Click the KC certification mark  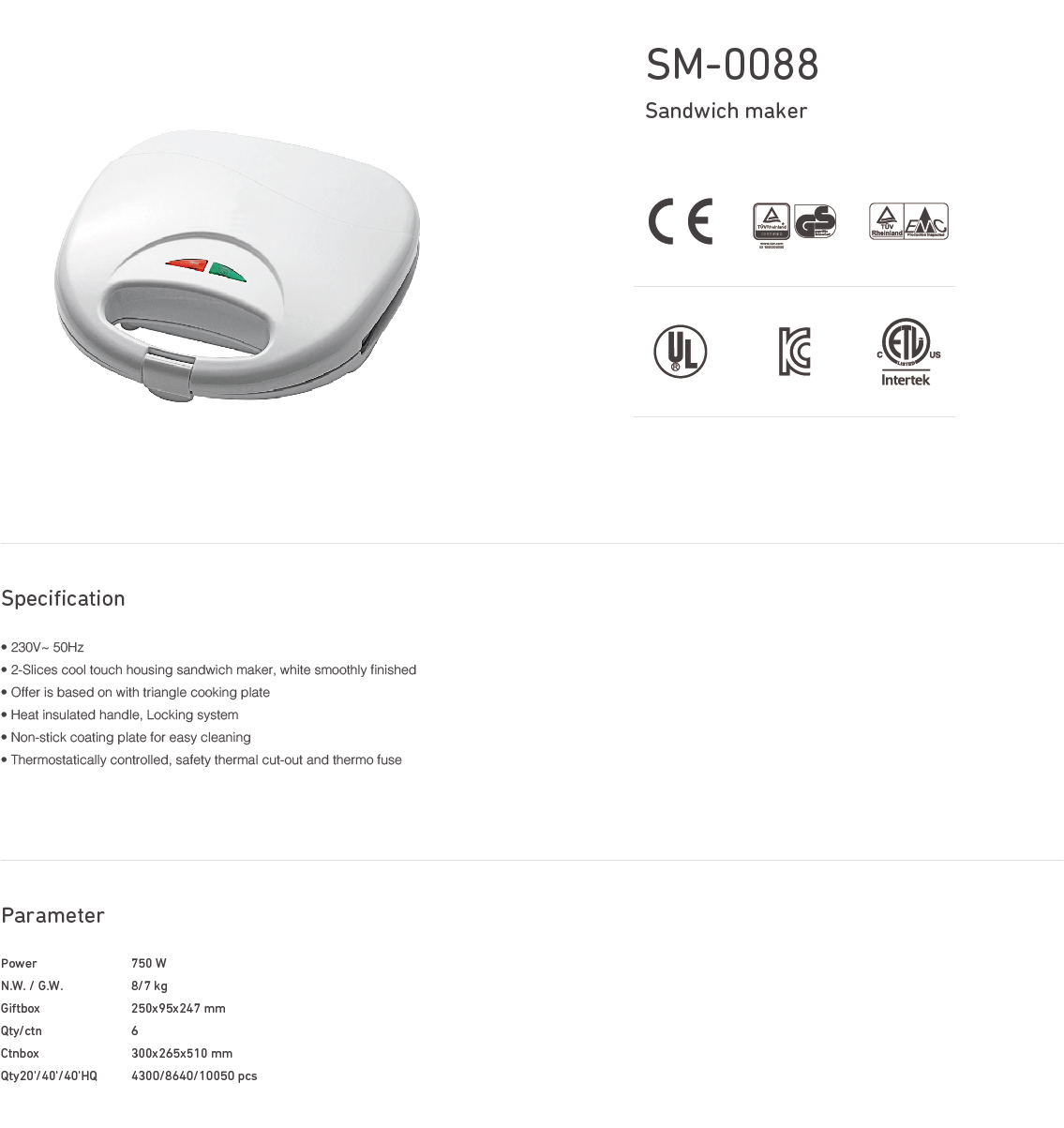tap(794, 352)
